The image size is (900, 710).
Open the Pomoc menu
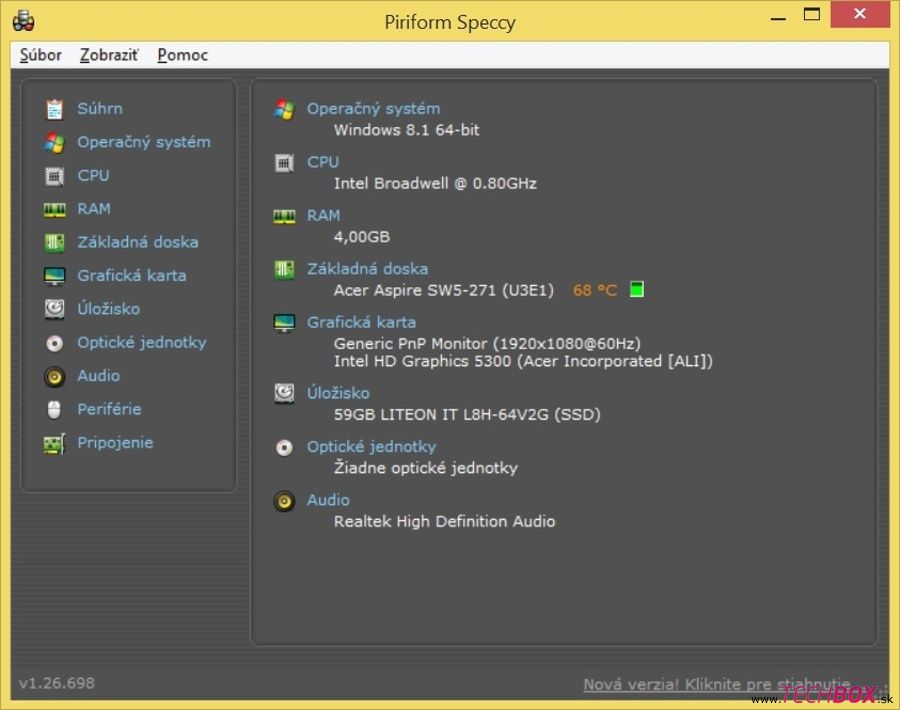[x=183, y=55]
